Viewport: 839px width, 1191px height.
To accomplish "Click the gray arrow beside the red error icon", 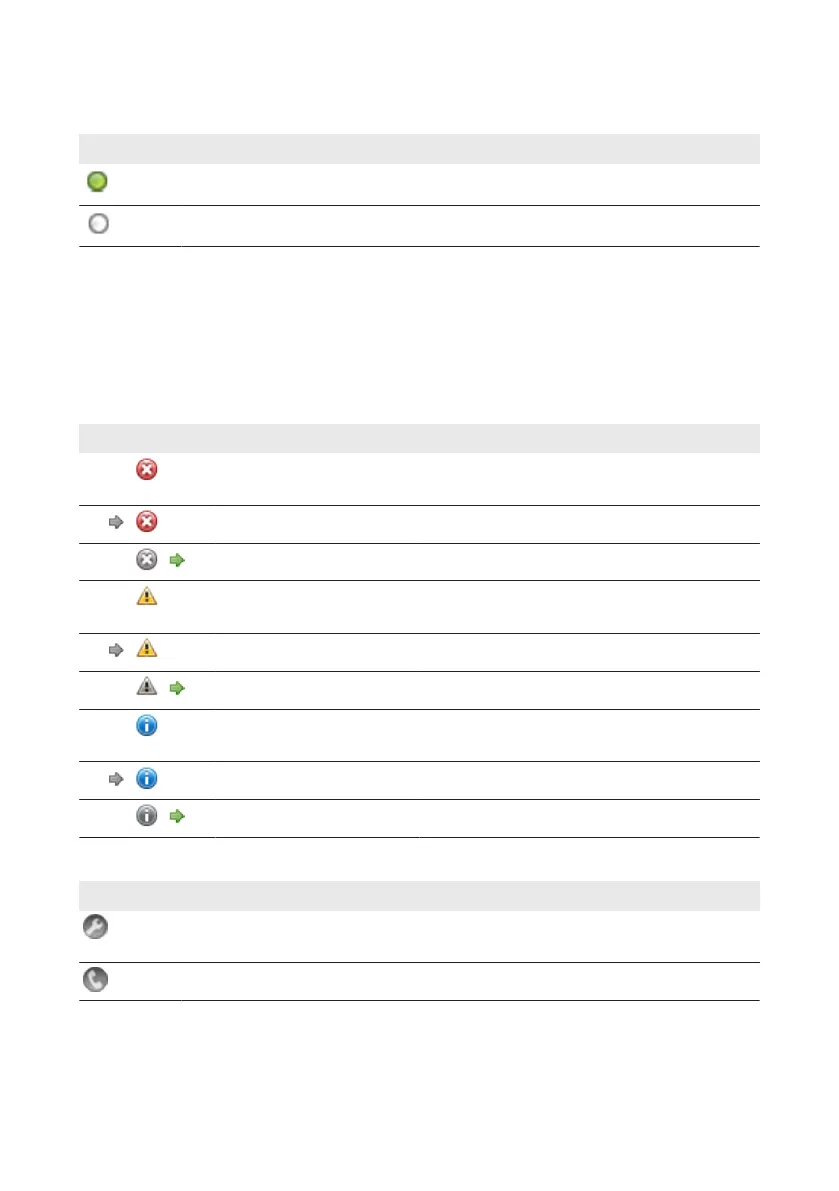I will (x=116, y=522).
